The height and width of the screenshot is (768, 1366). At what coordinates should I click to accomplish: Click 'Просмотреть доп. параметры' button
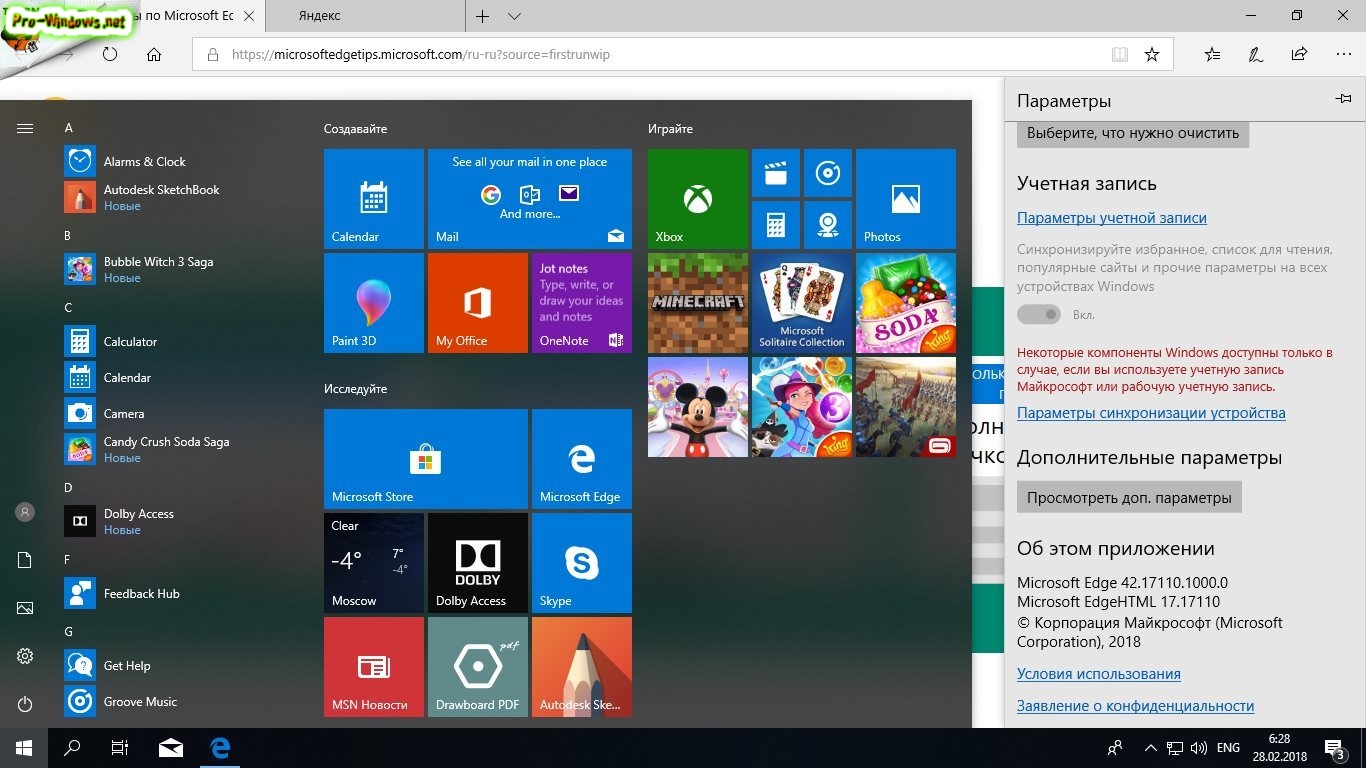pyautogui.click(x=1129, y=497)
